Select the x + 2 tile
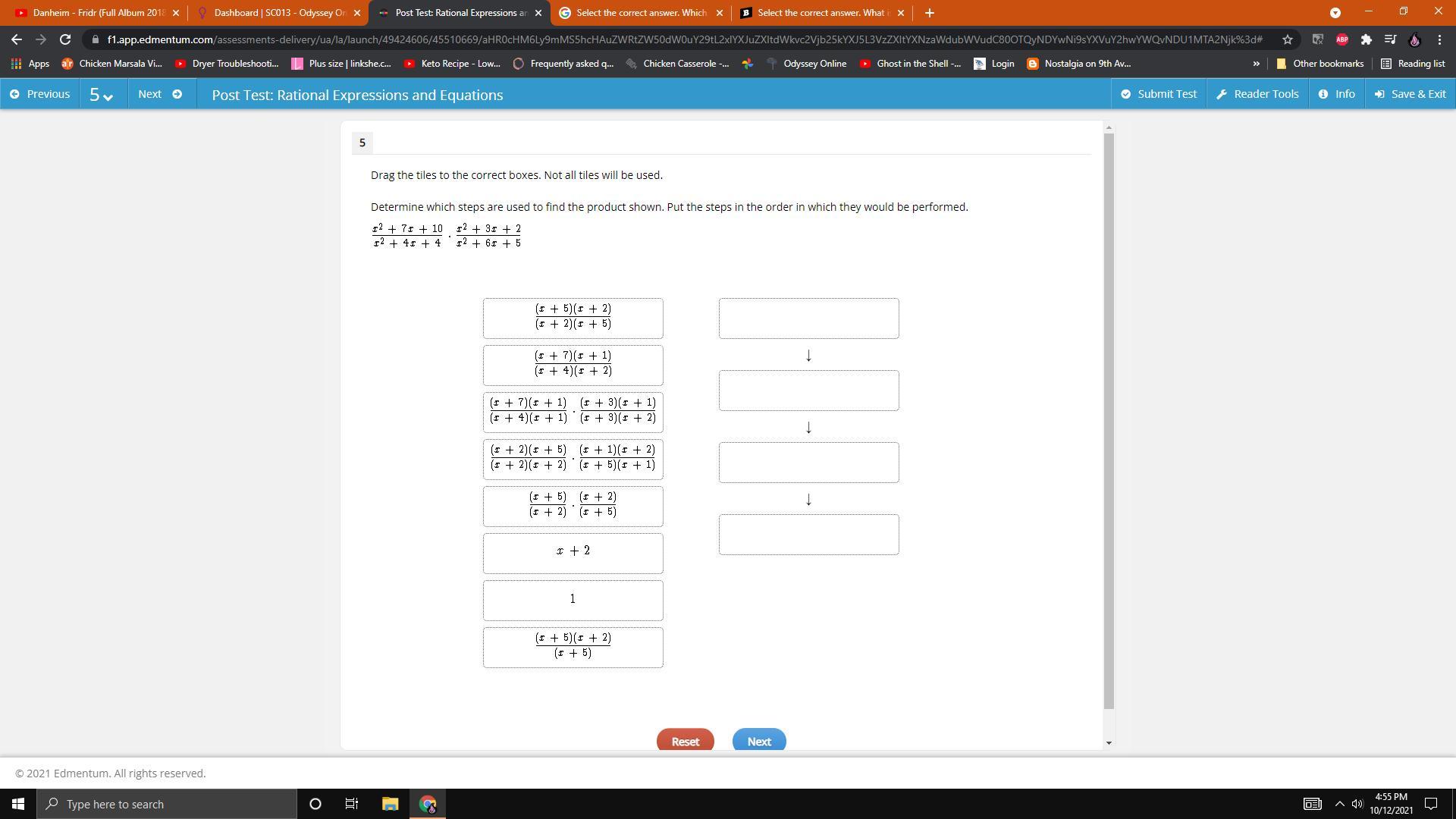Image resolution: width=1456 pixels, height=819 pixels. 573,553
